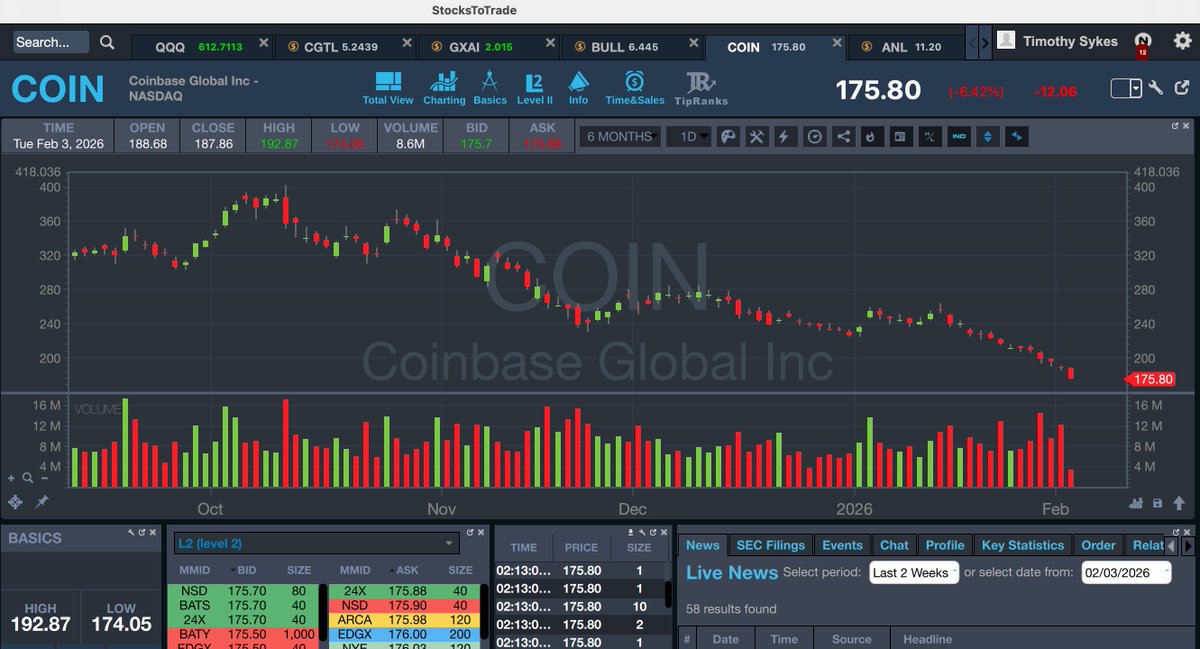
Task: Open the 1D timeframe dropdown
Action: click(x=689, y=136)
